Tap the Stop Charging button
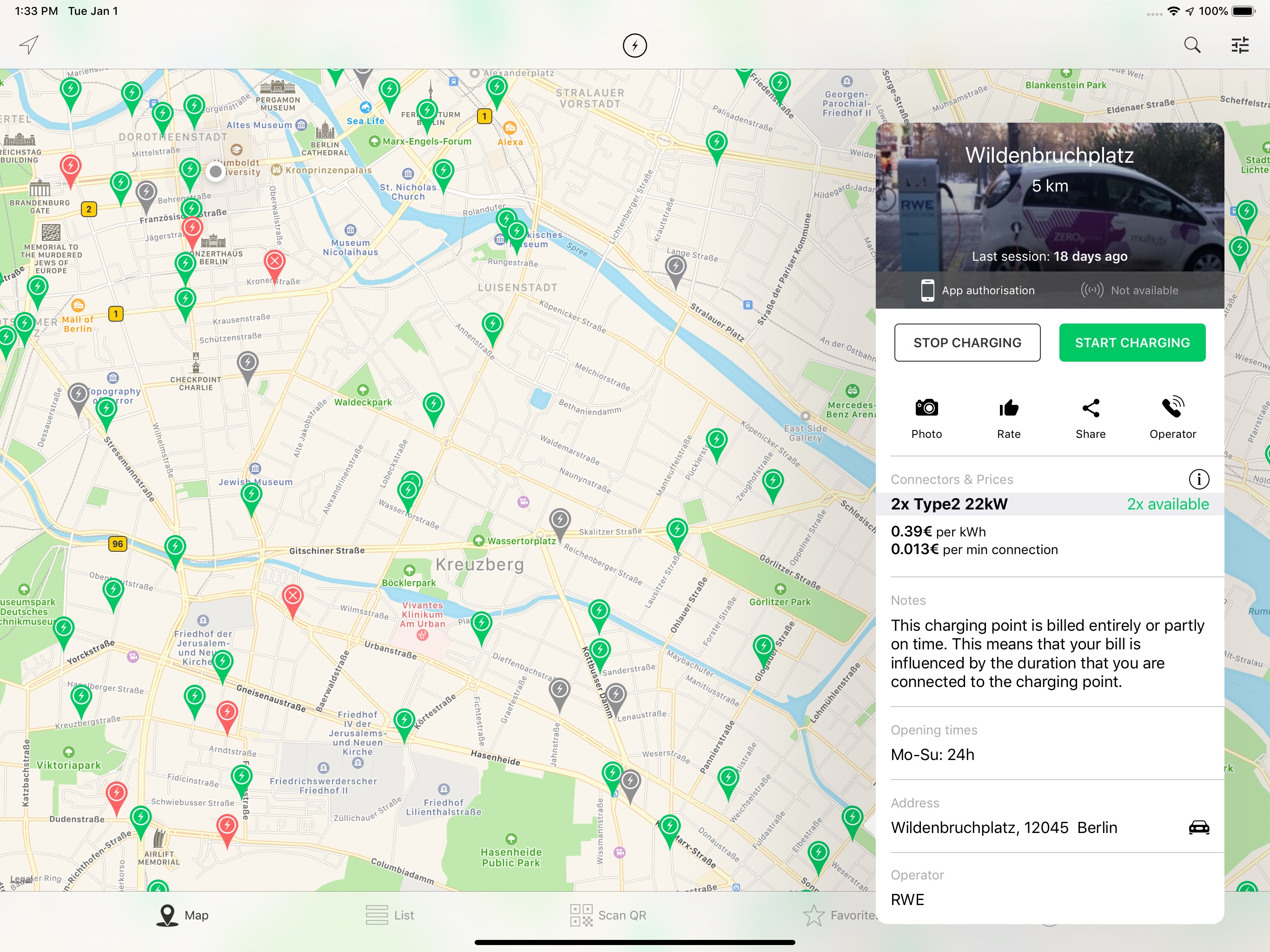 pos(967,342)
